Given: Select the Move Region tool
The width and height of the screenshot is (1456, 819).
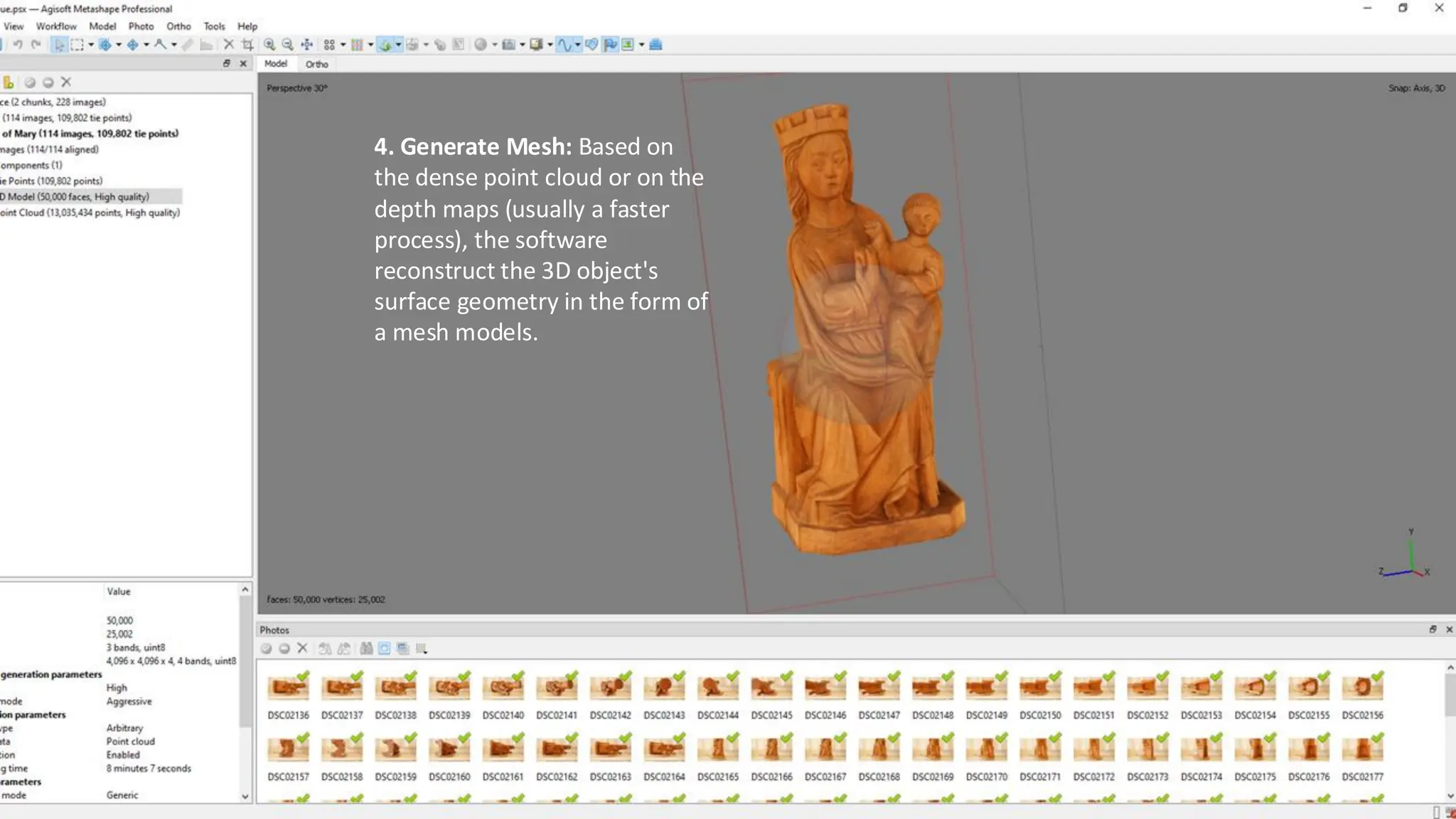Looking at the screenshot, I should pos(105,45).
